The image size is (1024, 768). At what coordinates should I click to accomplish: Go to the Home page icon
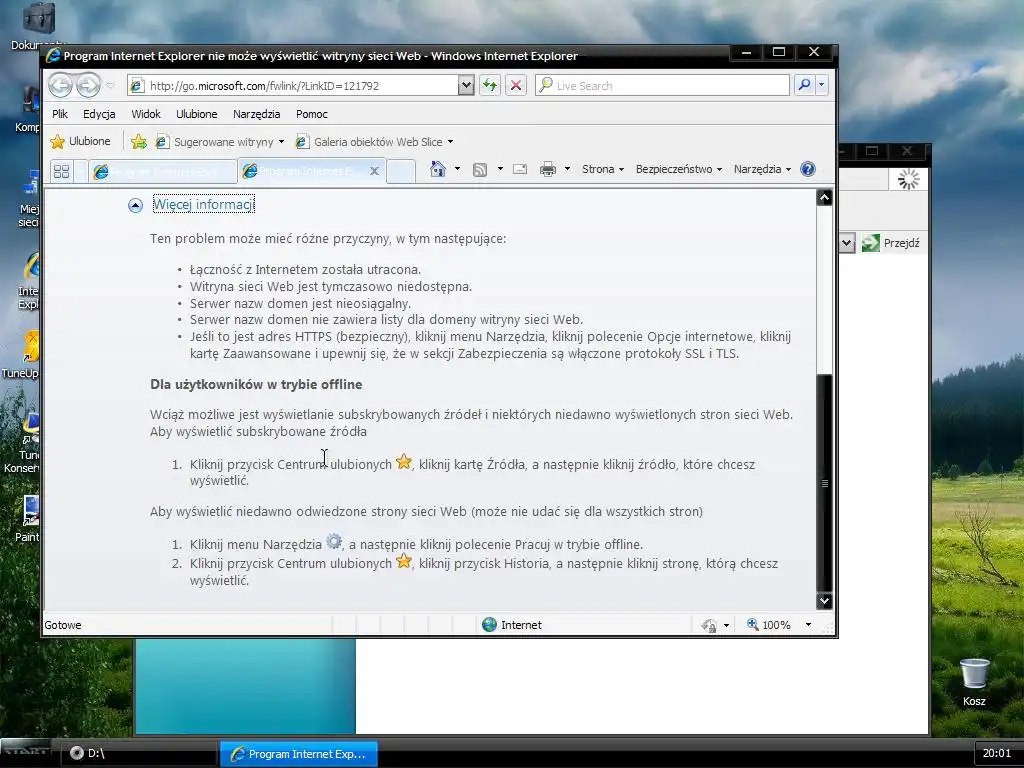click(438, 169)
